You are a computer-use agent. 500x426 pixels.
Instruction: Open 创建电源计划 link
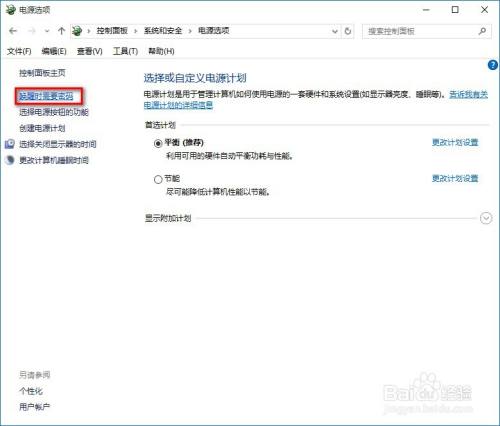click(x=42, y=128)
